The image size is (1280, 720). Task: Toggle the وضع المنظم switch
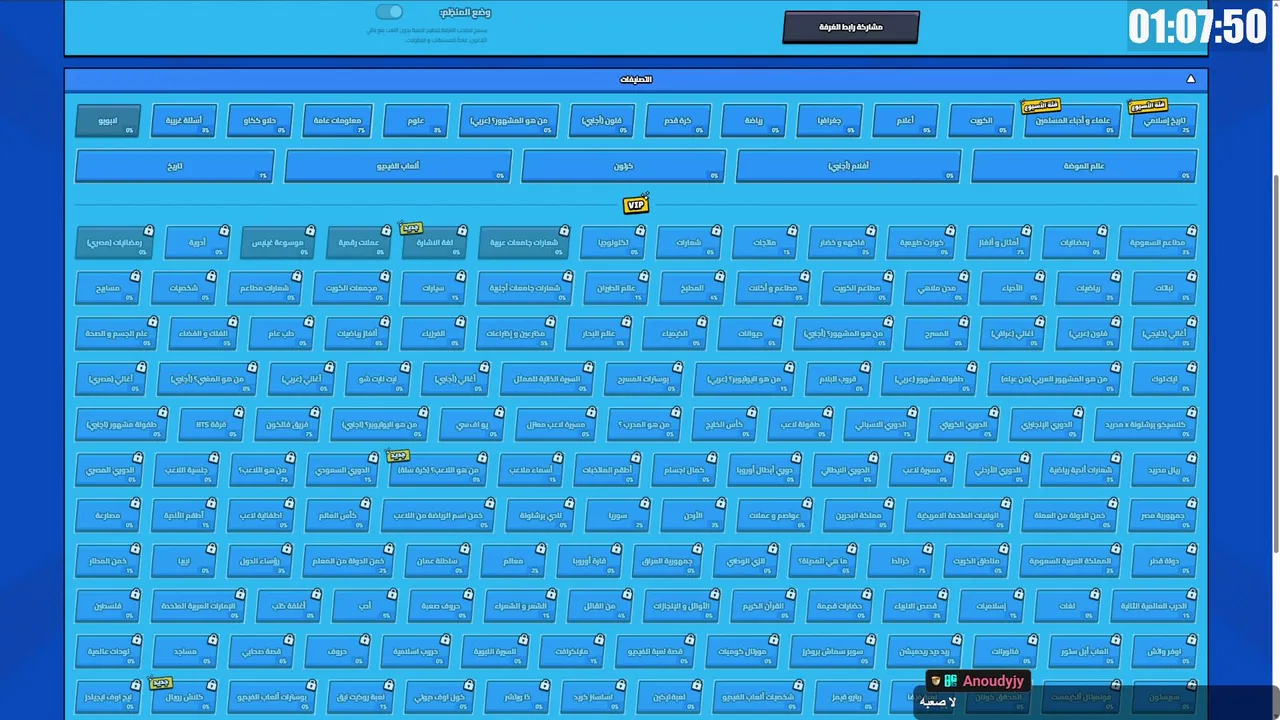[x=389, y=12]
